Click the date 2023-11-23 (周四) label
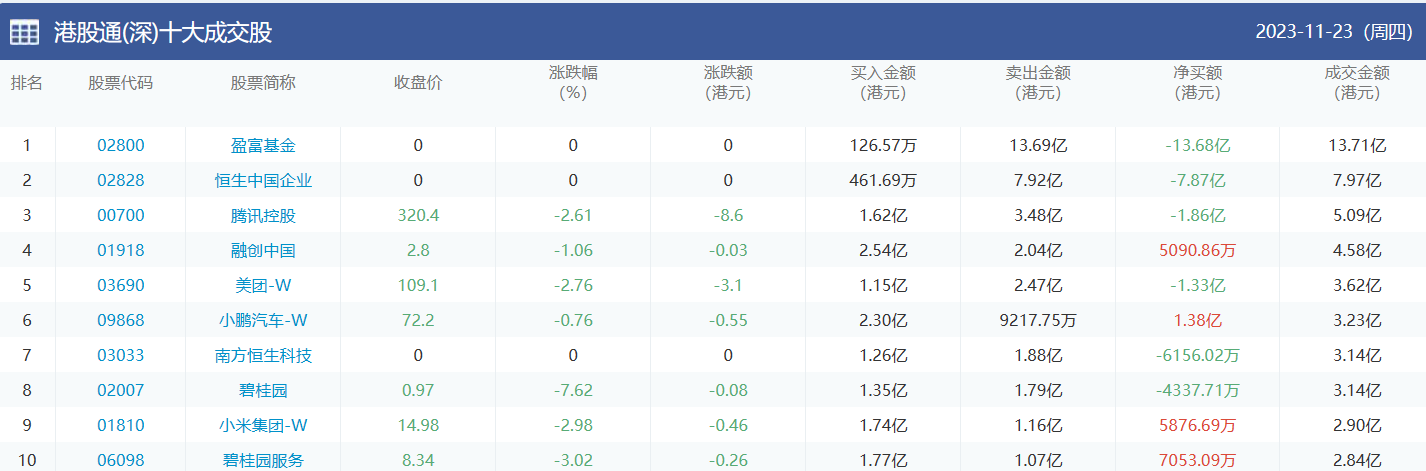The height and width of the screenshot is (471, 1426). [x=1334, y=32]
